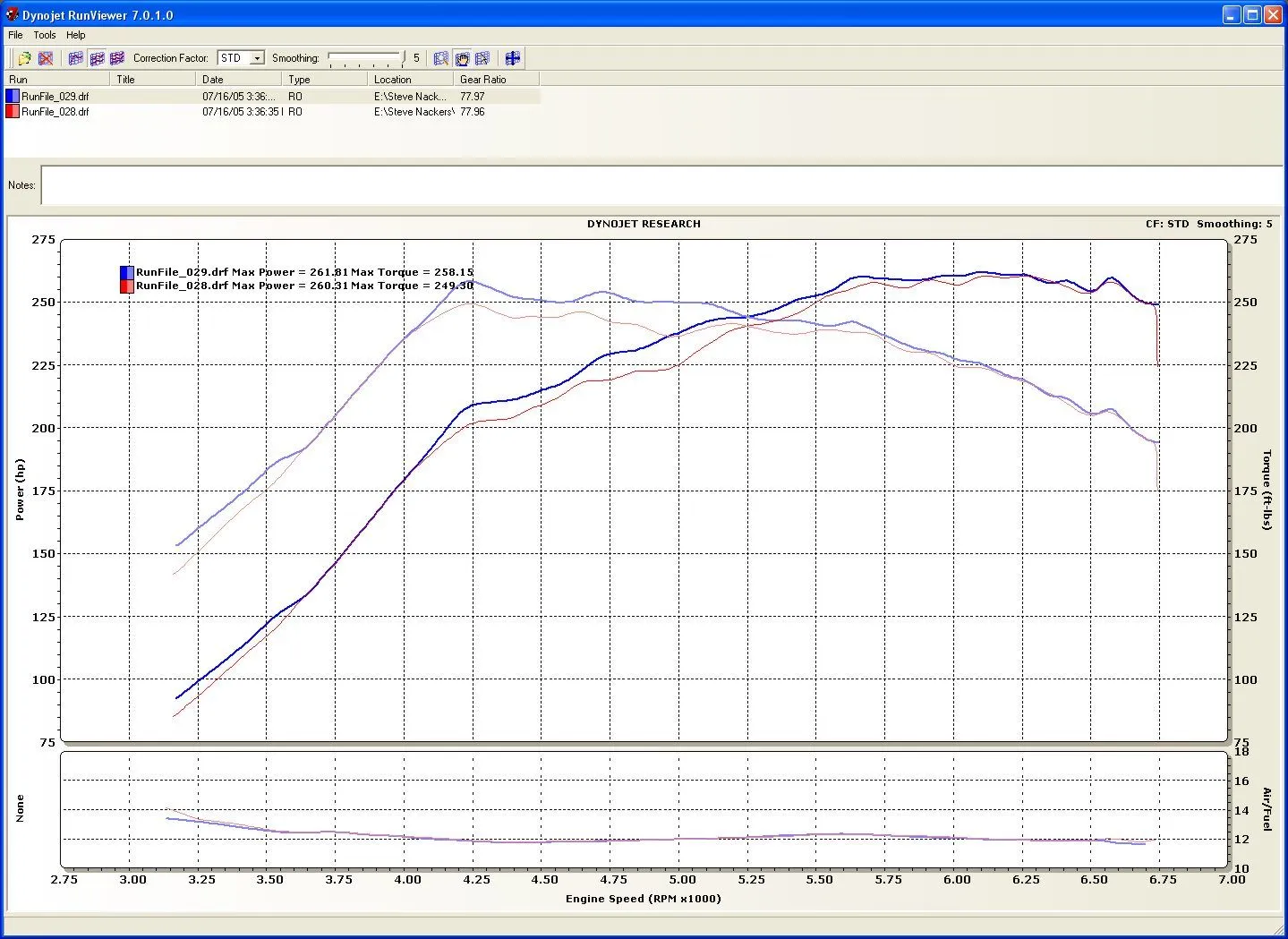This screenshot has height=939, width=1288.
Task: Open the Correction Factor STD dropdown
Action: tap(257, 58)
